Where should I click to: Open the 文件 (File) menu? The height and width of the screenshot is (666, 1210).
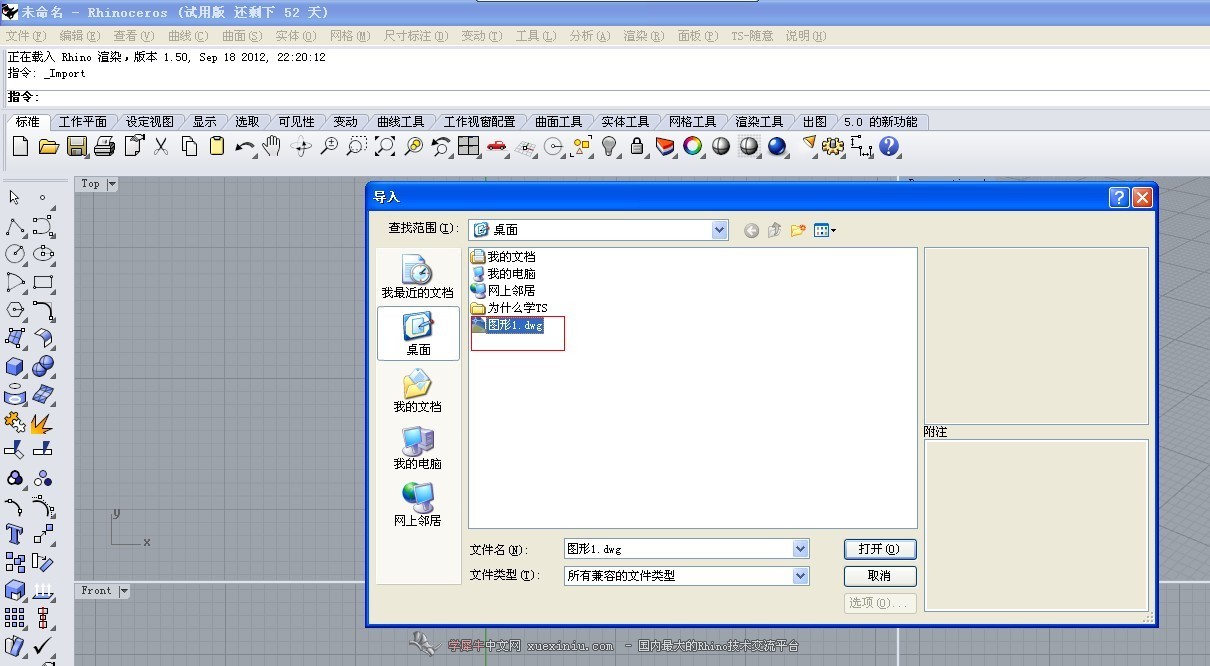26,36
